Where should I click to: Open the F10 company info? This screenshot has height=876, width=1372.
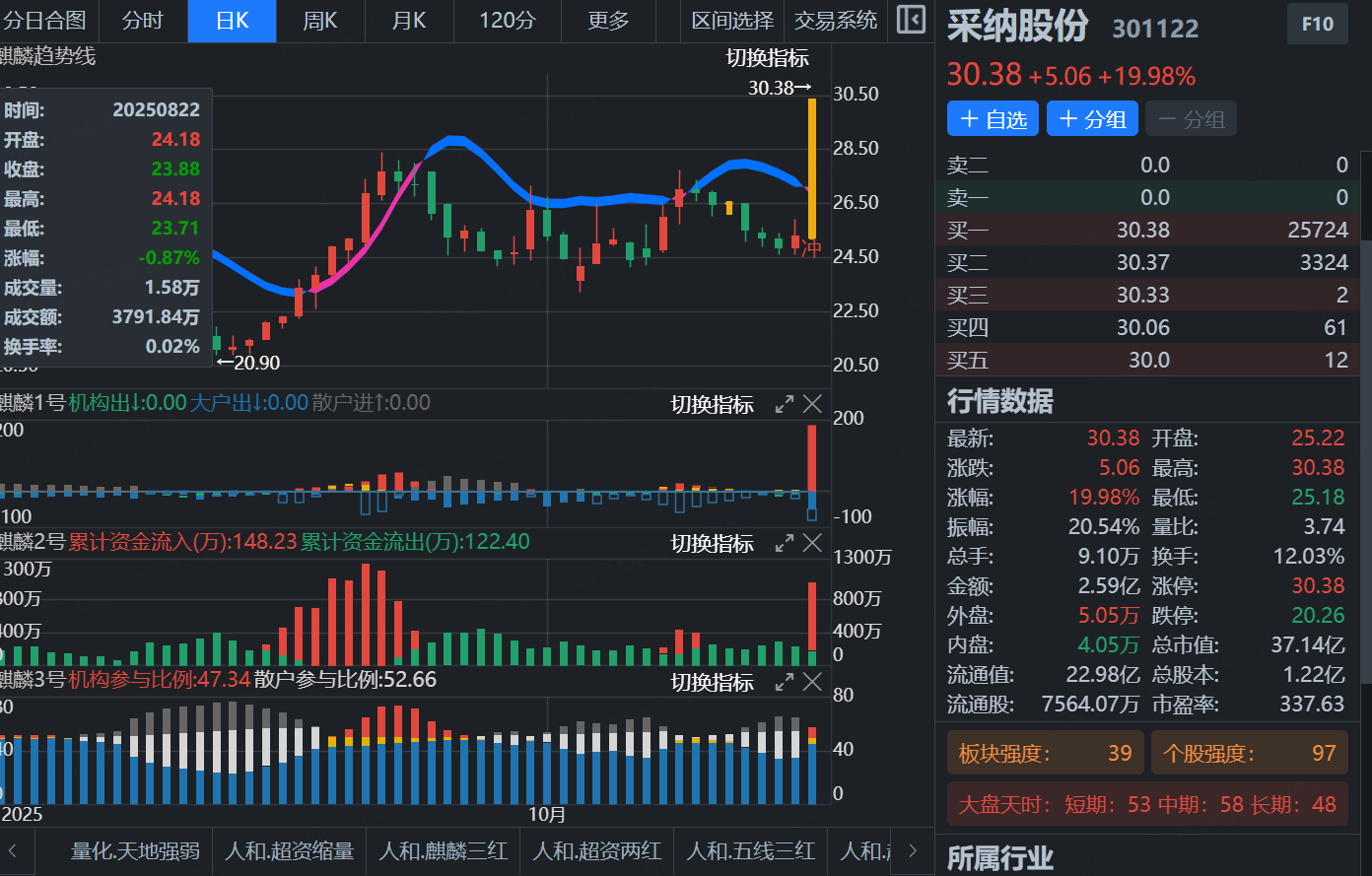point(1317,25)
